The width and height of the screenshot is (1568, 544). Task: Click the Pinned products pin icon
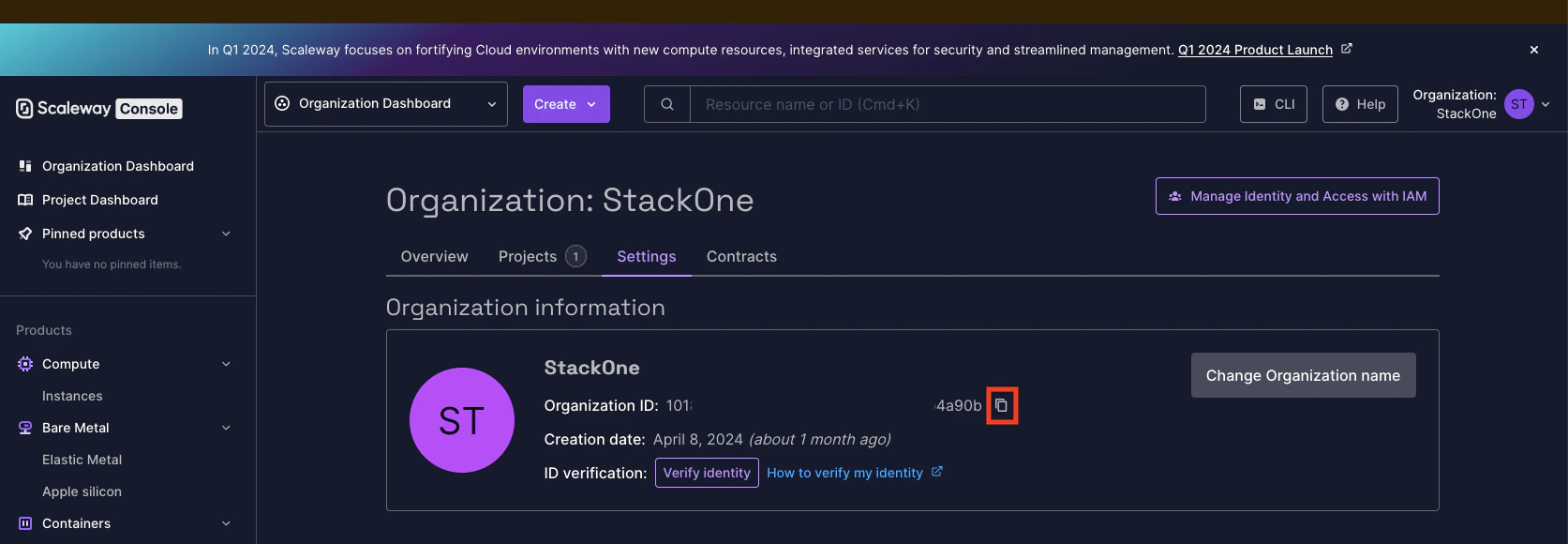tap(25, 234)
